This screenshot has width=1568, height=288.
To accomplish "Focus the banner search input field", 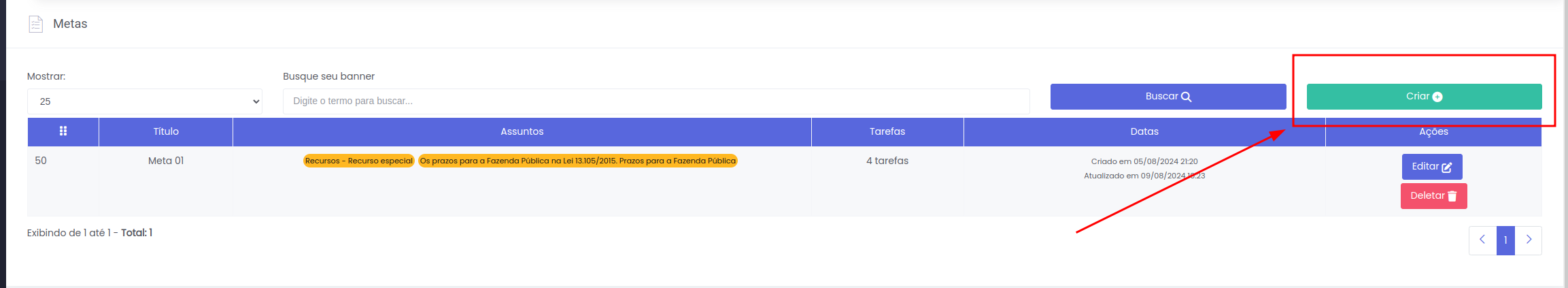I will click(655, 101).
